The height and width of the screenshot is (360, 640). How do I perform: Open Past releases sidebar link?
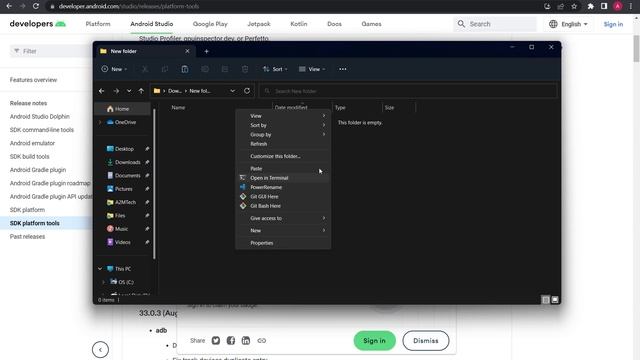pyautogui.click(x=27, y=237)
